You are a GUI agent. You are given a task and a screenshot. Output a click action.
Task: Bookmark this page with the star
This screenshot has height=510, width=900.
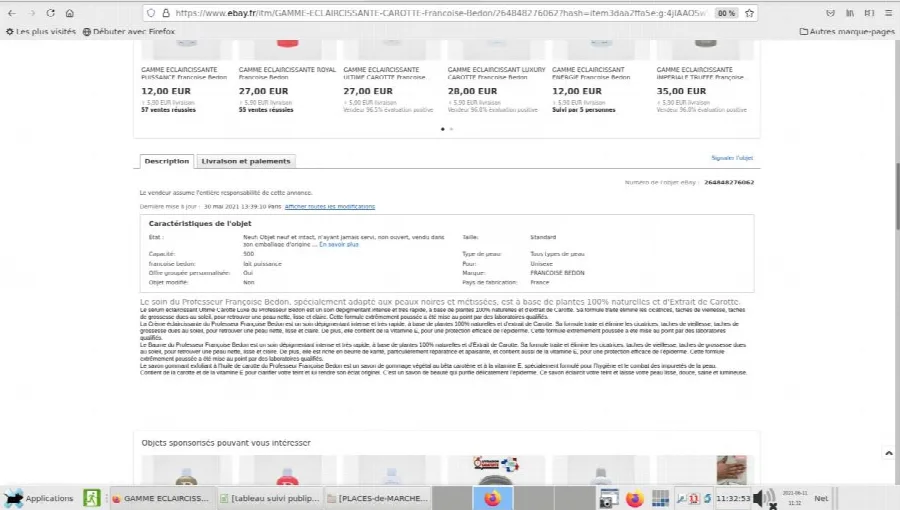point(749,13)
